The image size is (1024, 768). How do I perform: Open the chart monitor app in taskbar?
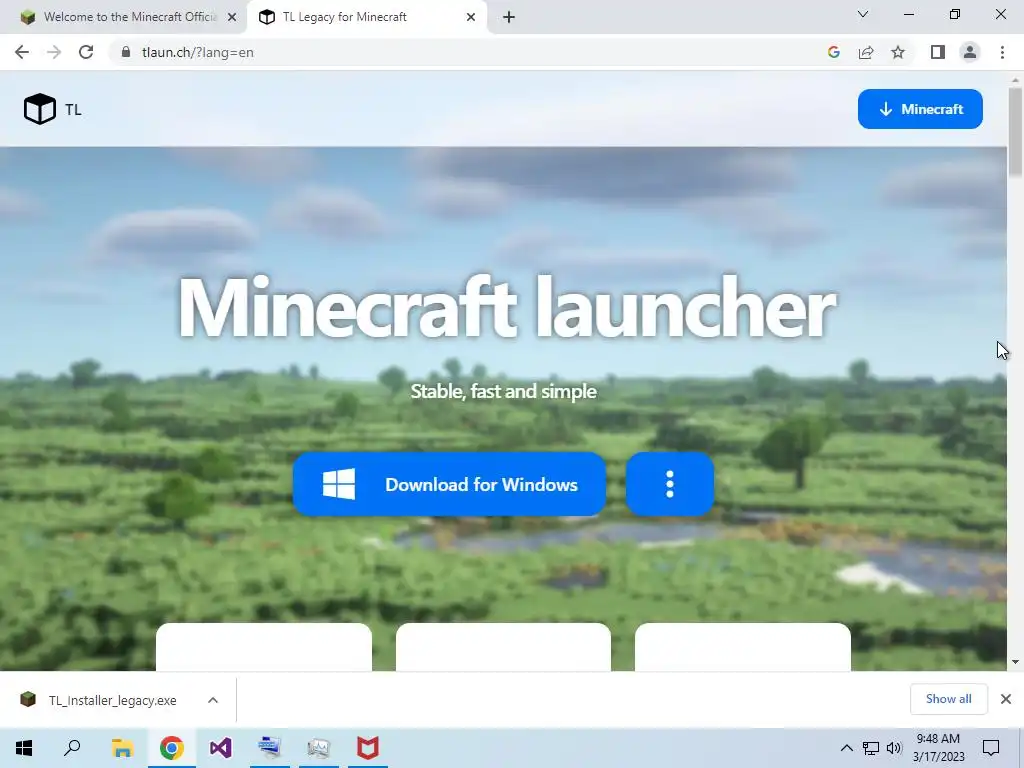(319, 748)
